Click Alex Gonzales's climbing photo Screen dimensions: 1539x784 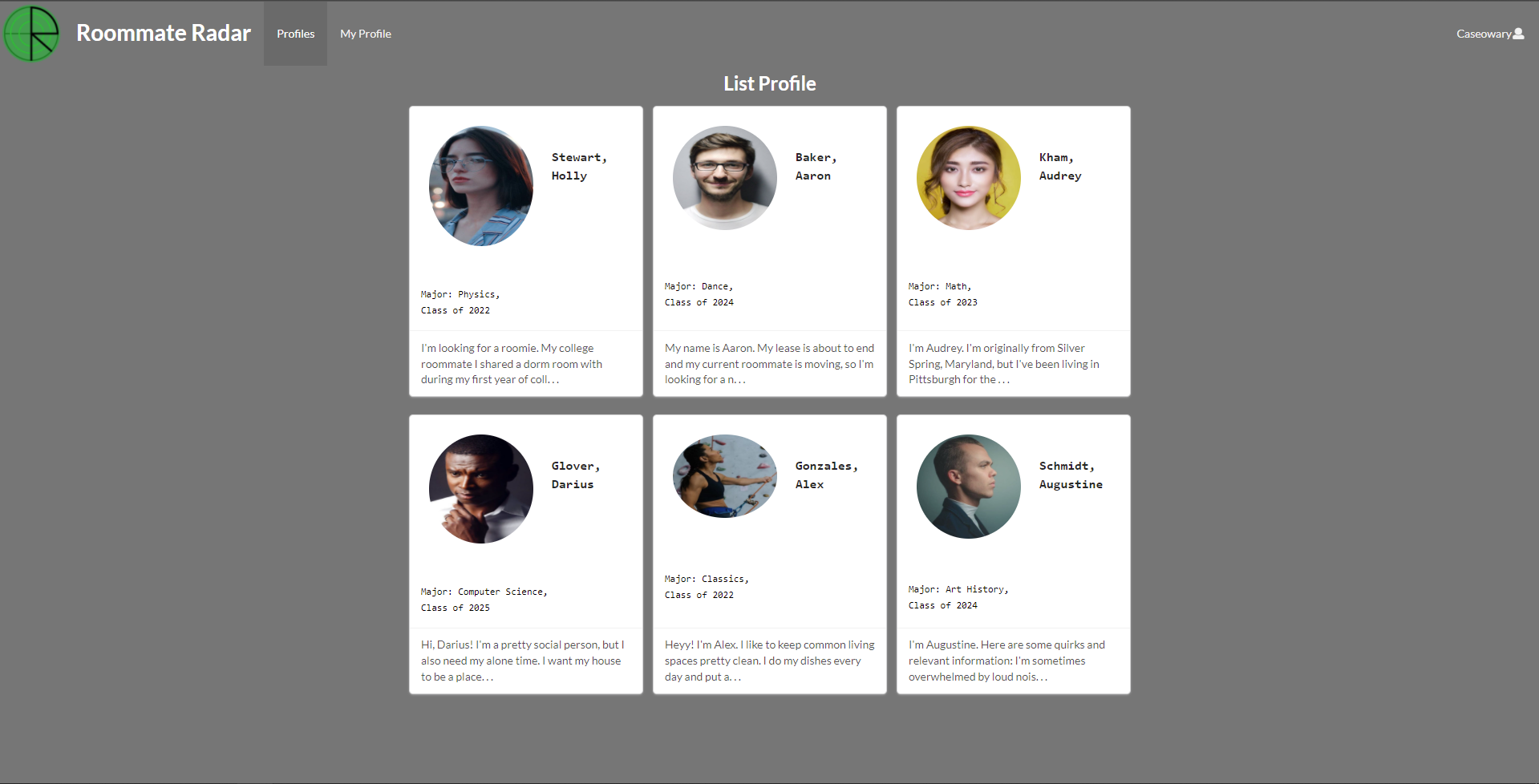coord(725,476)
